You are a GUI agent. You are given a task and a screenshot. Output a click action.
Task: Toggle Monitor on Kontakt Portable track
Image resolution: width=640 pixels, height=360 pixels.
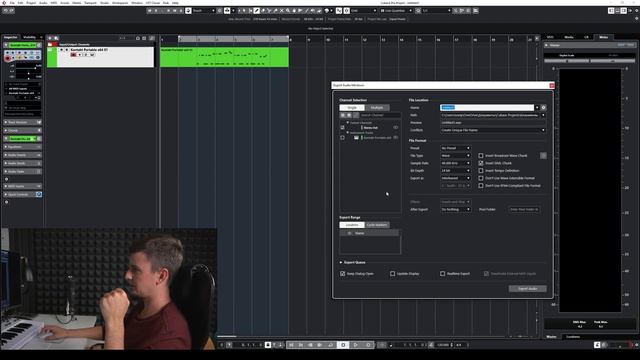tap(80, 55)
